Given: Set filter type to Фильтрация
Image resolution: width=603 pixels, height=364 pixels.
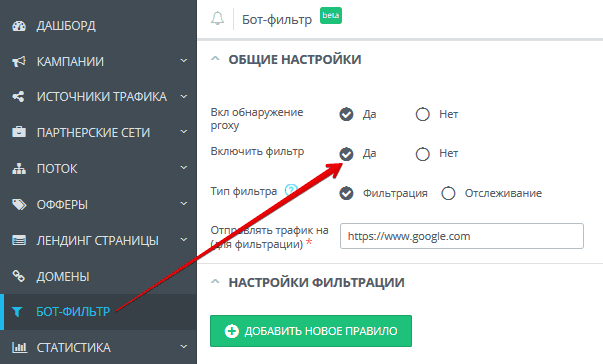Looking at the screenshot, I should [x=346, y=193].
